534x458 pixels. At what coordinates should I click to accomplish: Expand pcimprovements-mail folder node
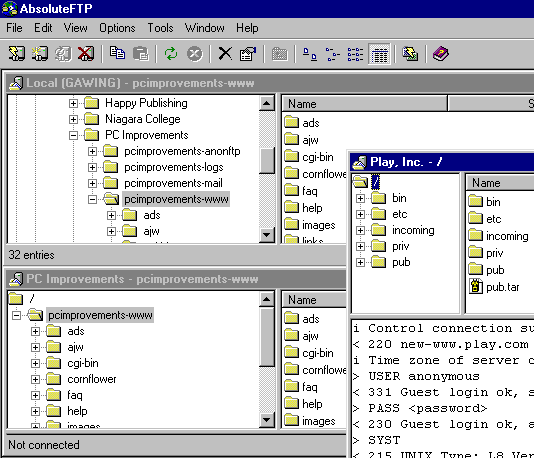pos(92,183)
